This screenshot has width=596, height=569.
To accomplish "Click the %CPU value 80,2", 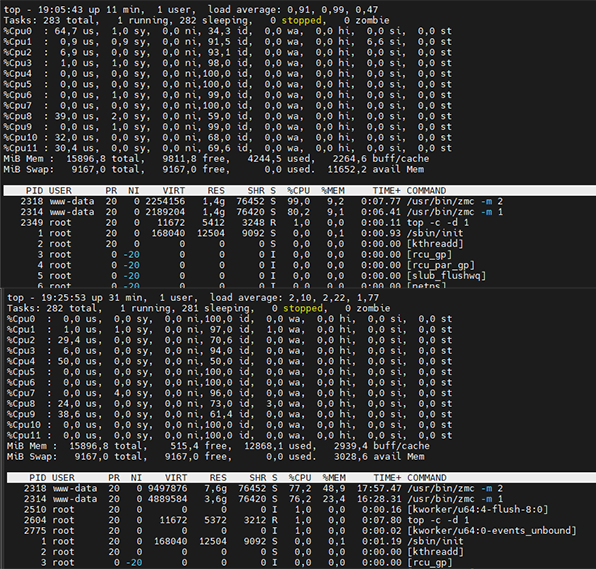I will click(x=298, y=212).
